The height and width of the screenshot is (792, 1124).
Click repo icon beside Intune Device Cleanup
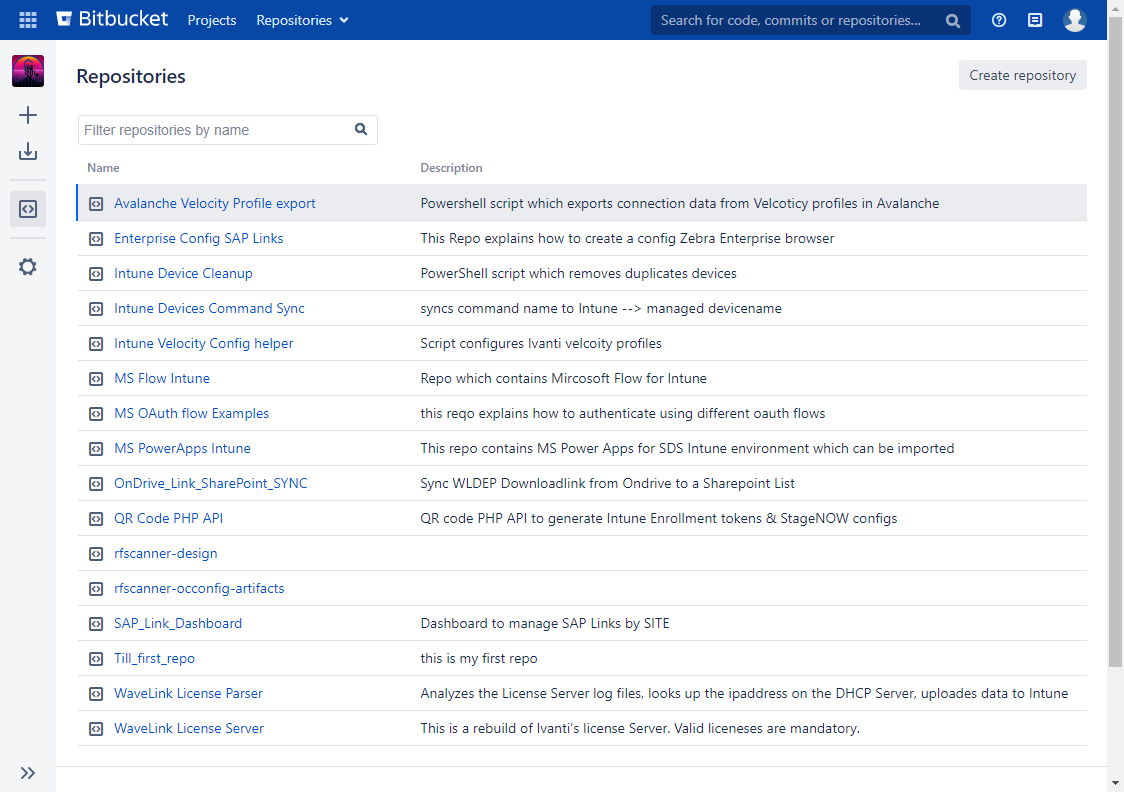(x=96, y=274)
